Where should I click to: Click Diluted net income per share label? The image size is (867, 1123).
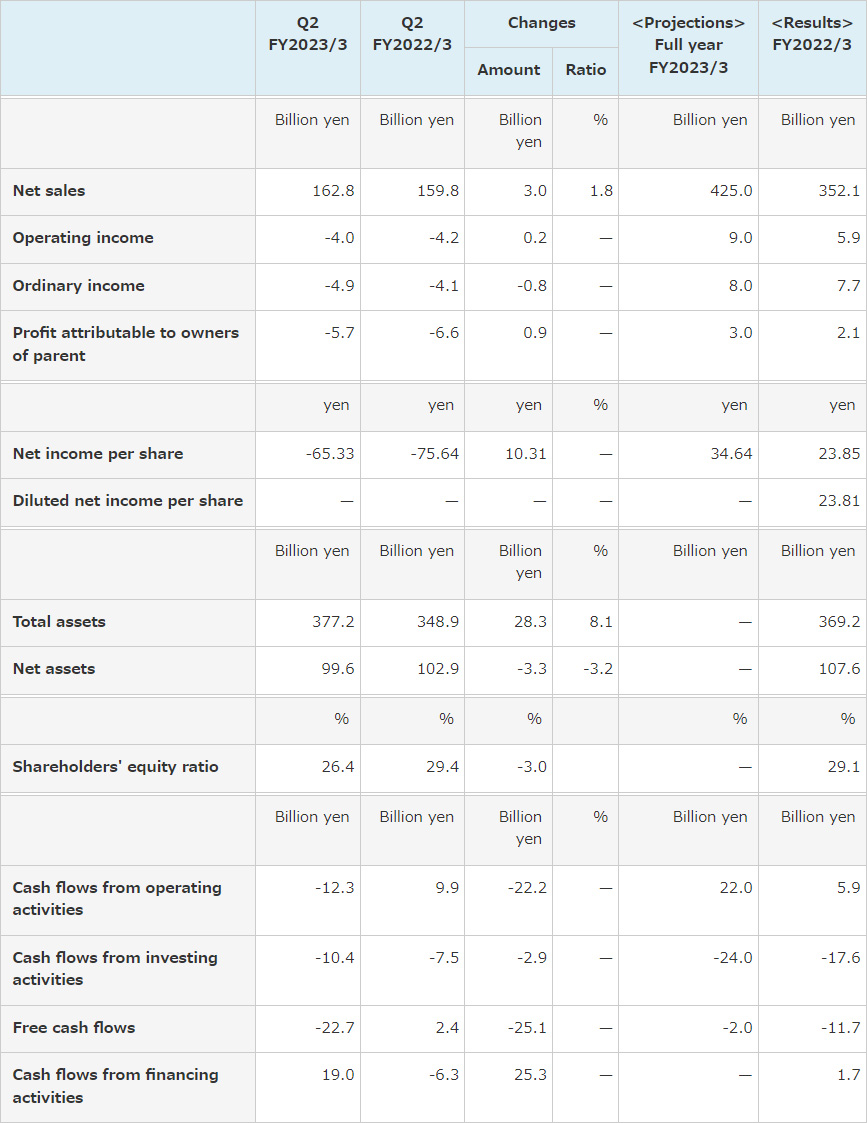(x=127, y=501)
